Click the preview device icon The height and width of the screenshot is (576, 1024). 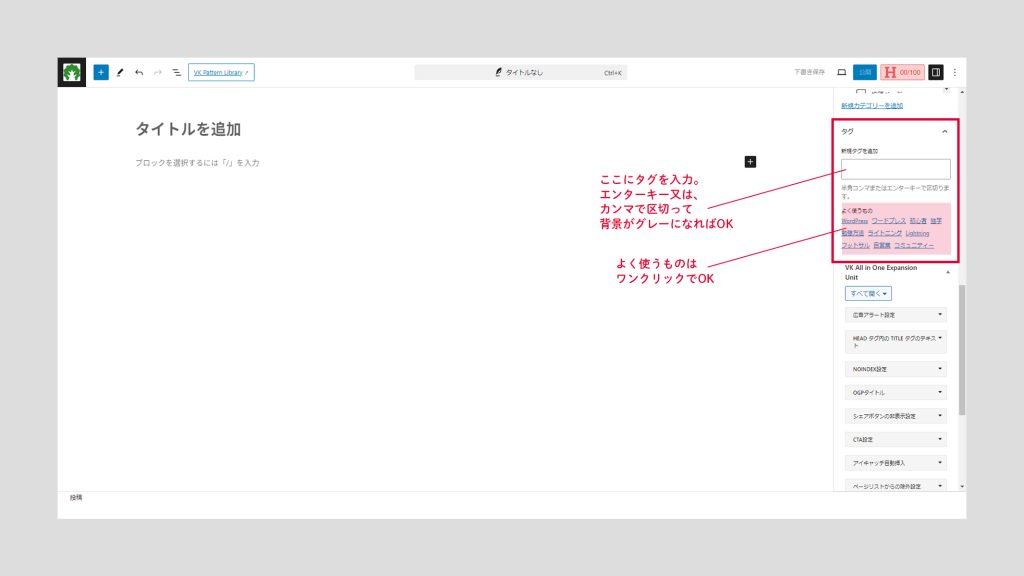click(841, 72)
